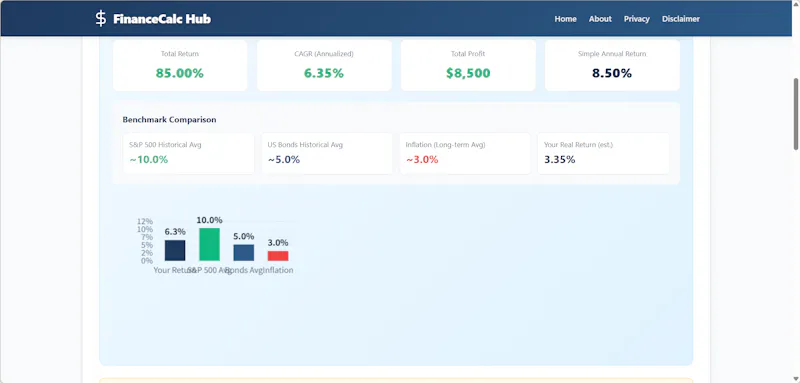Click the Total Return label text
The width and height of the screenshot is (800, 383).
point(180,54)
